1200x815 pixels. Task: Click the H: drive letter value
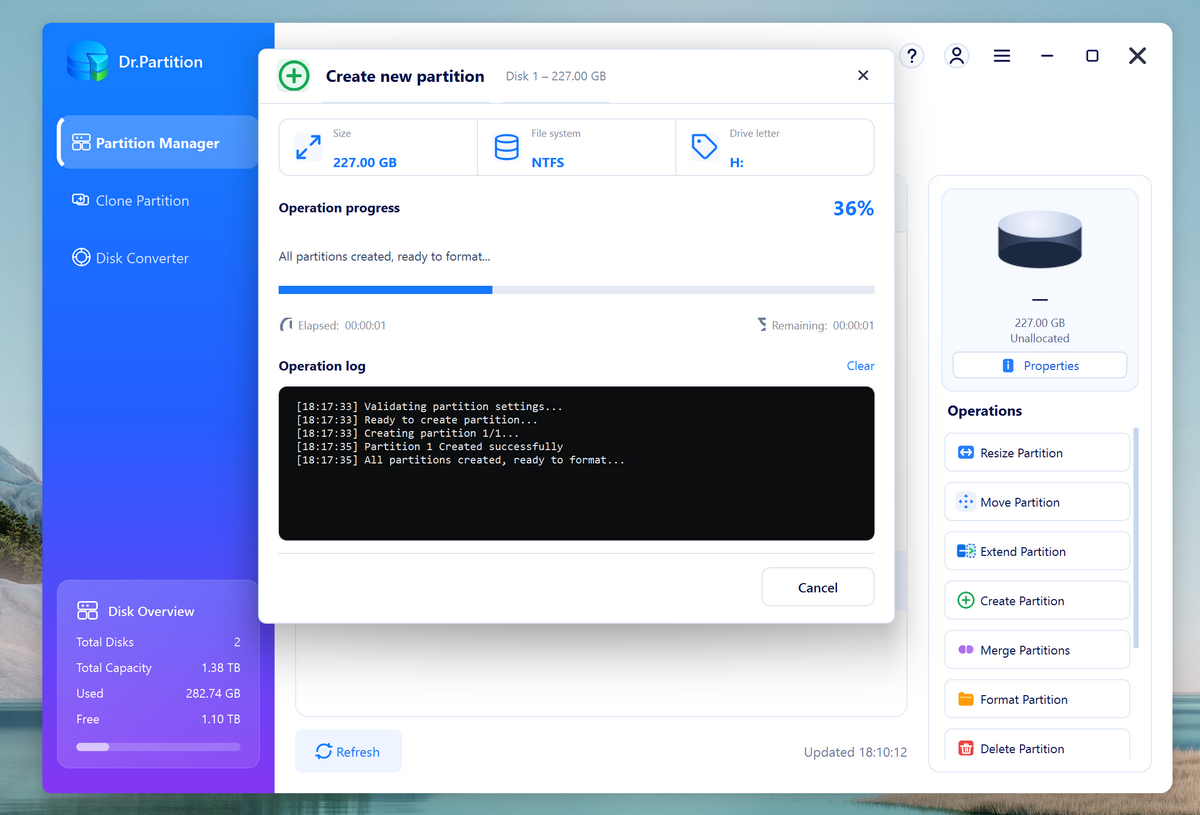tap(737, 162)
